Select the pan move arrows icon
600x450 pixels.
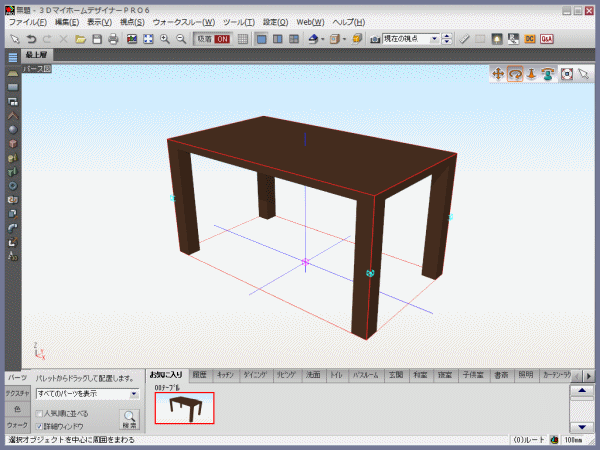[497, 74]
